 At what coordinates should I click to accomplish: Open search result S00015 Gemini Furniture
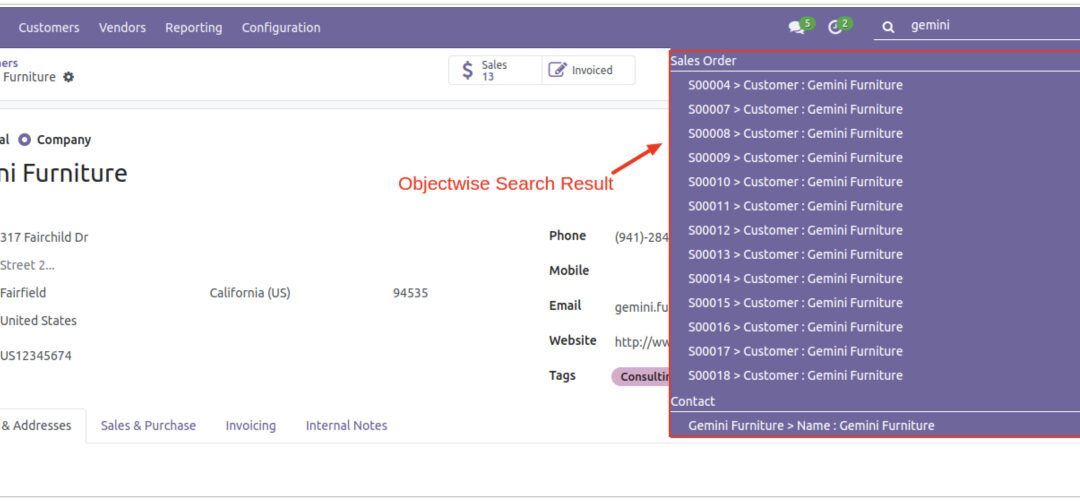pos(795,303)
